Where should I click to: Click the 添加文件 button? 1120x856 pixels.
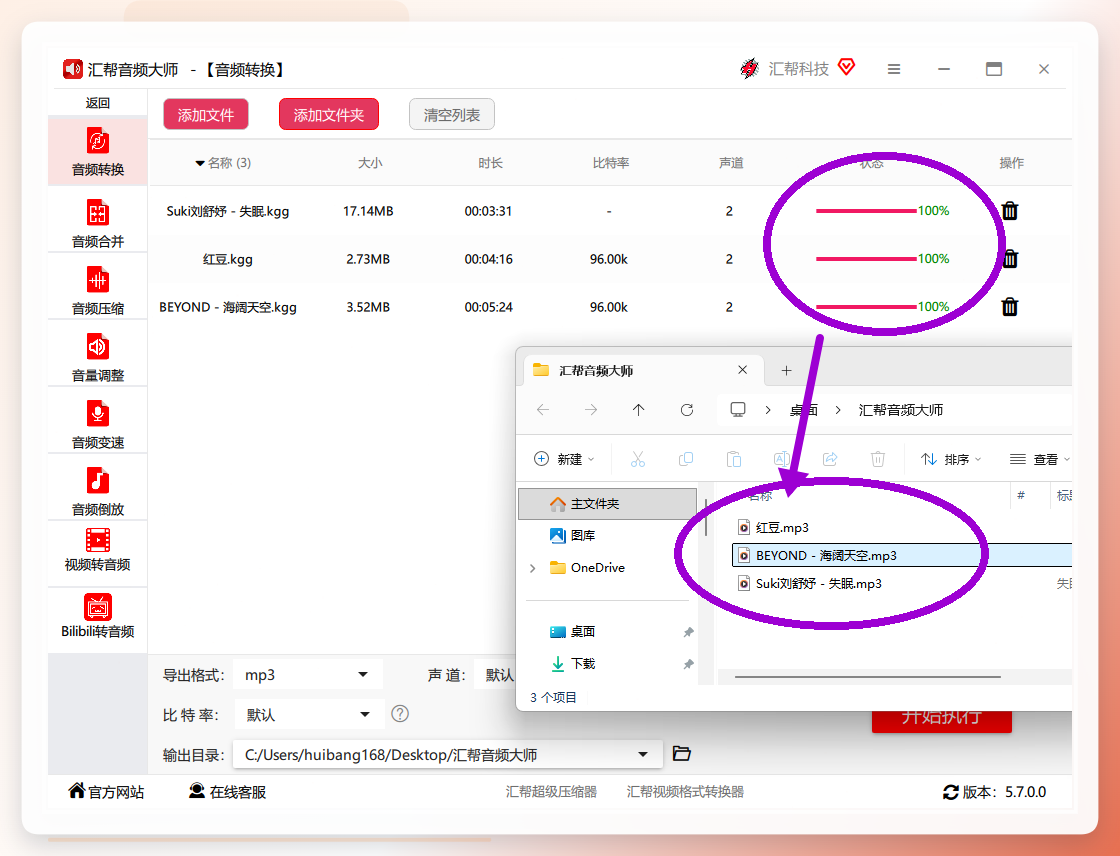coord(206,114)
